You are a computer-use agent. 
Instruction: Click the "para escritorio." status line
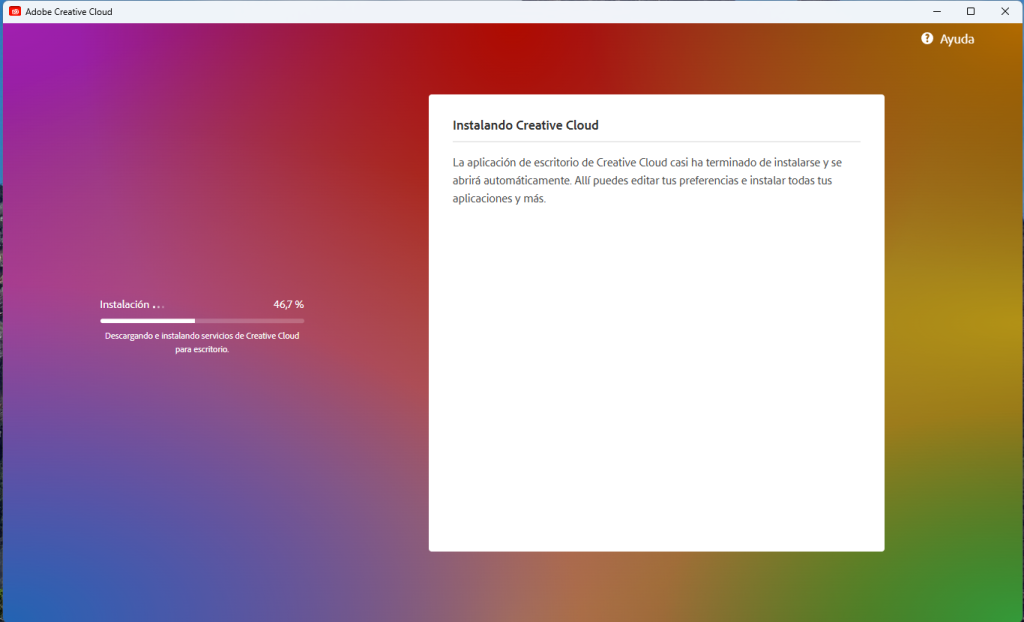pos(202,349)
